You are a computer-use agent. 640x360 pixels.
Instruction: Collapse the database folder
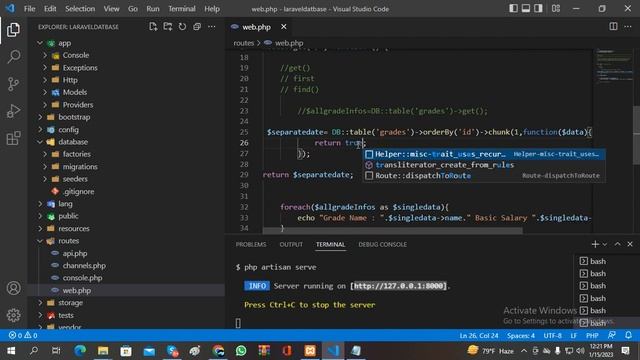[x=127, y=142]
